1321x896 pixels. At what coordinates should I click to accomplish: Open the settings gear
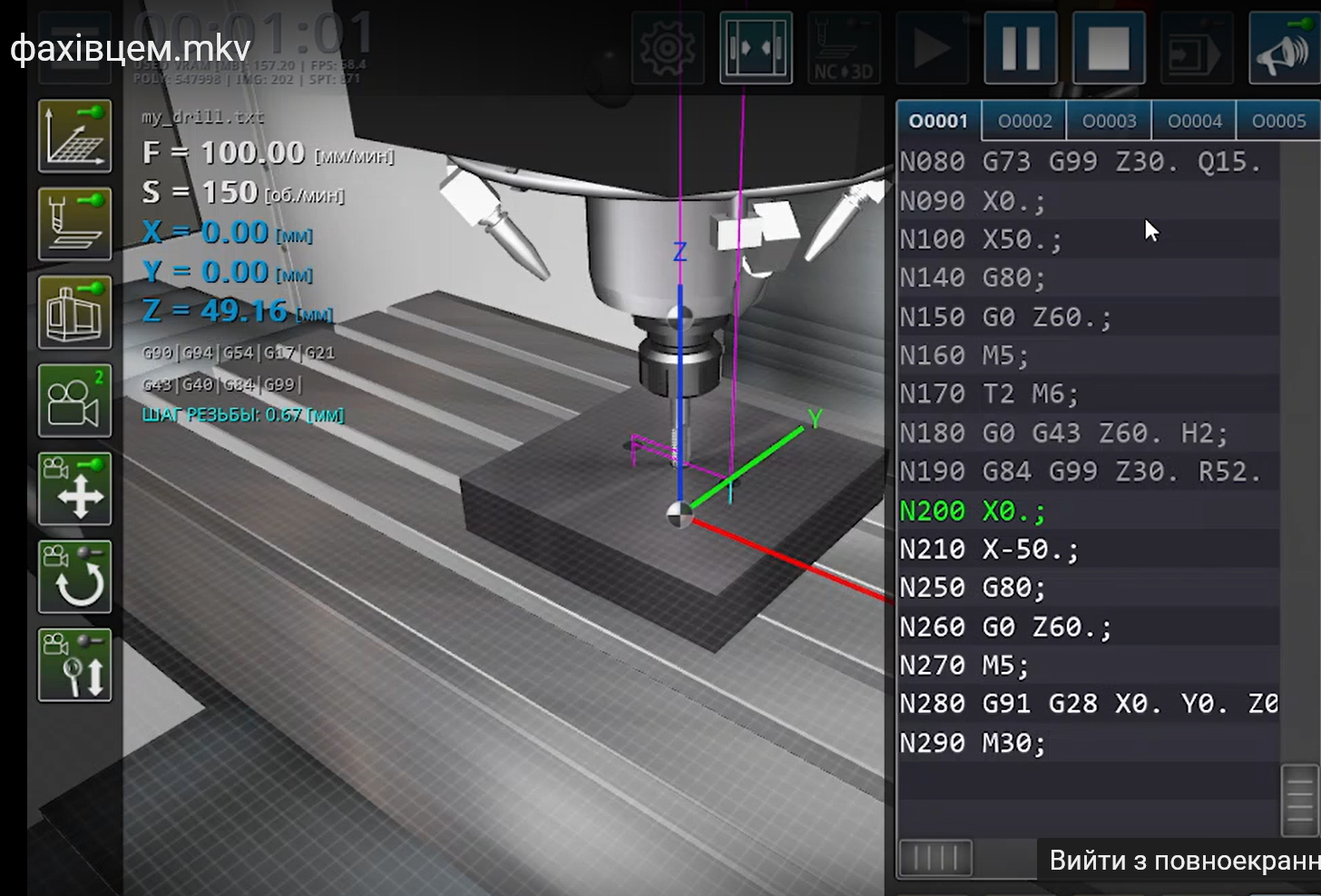(667, 48)
